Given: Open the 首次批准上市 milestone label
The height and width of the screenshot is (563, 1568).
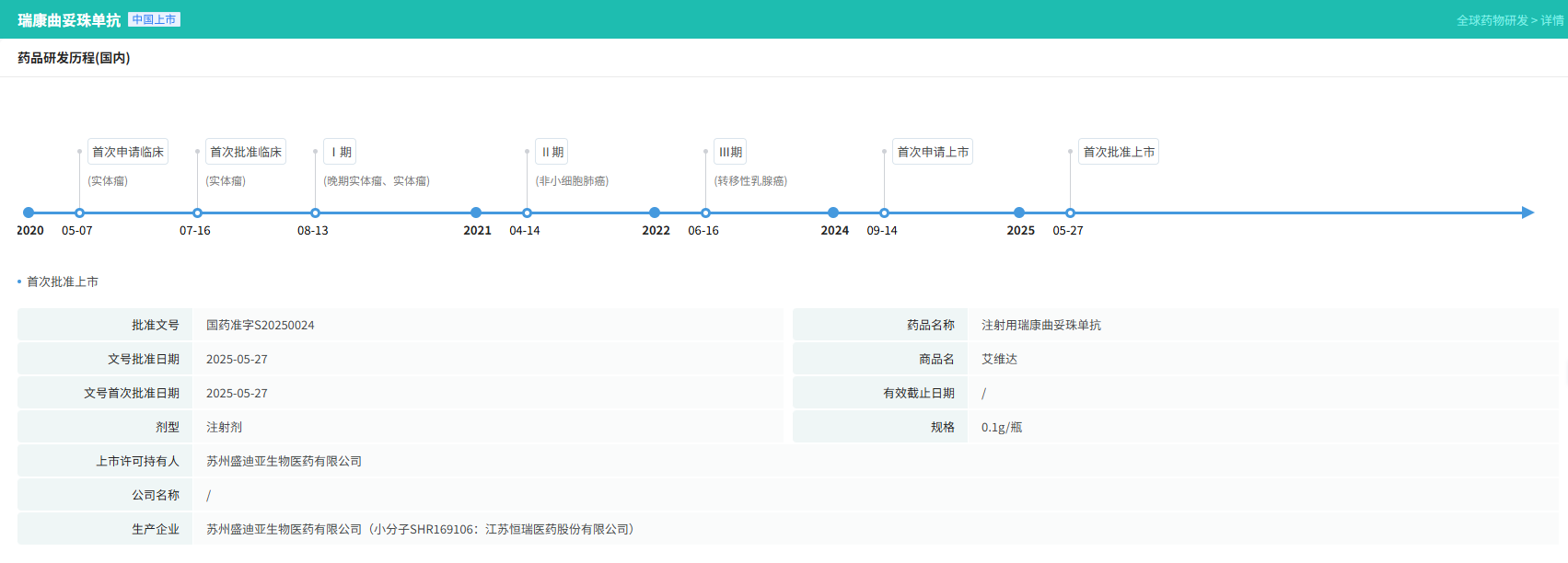Looking at the screenshot, I should (x=1119, y=152).
